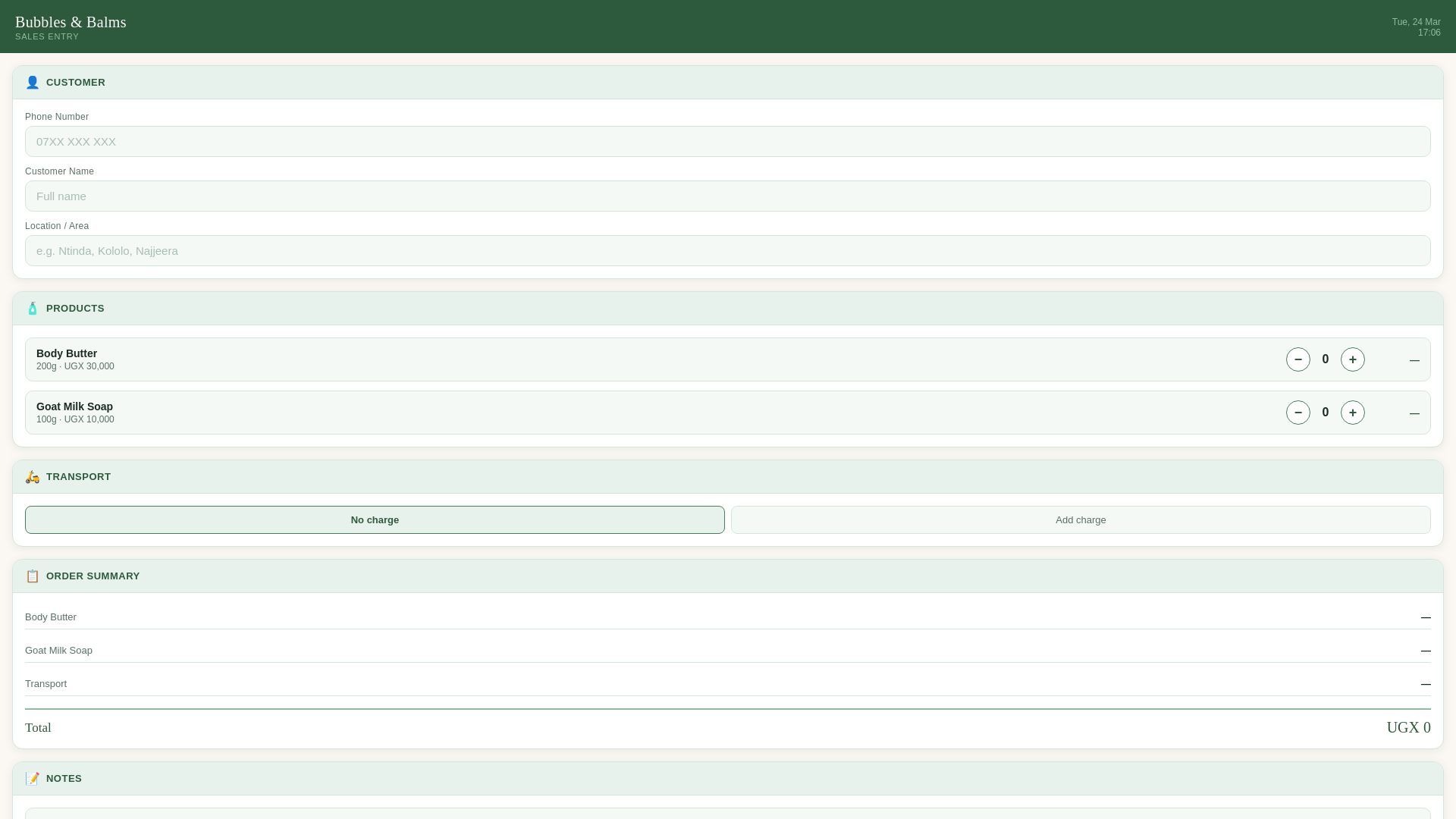Click the 100g · UGX 10,000 price text
1456x819 pixels.
tap(75, 419)
